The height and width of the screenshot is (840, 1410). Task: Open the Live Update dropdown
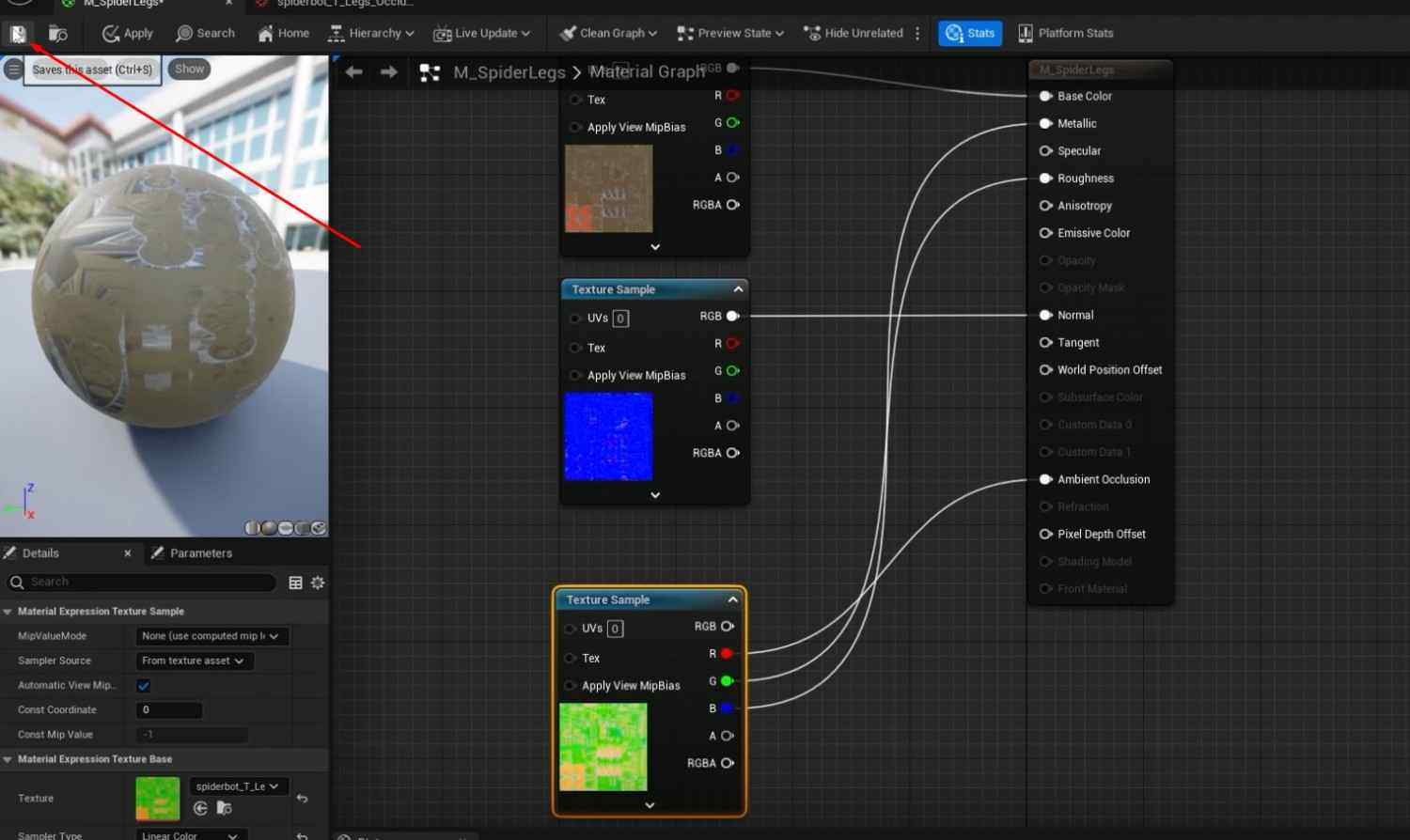[x=481, y=34]
